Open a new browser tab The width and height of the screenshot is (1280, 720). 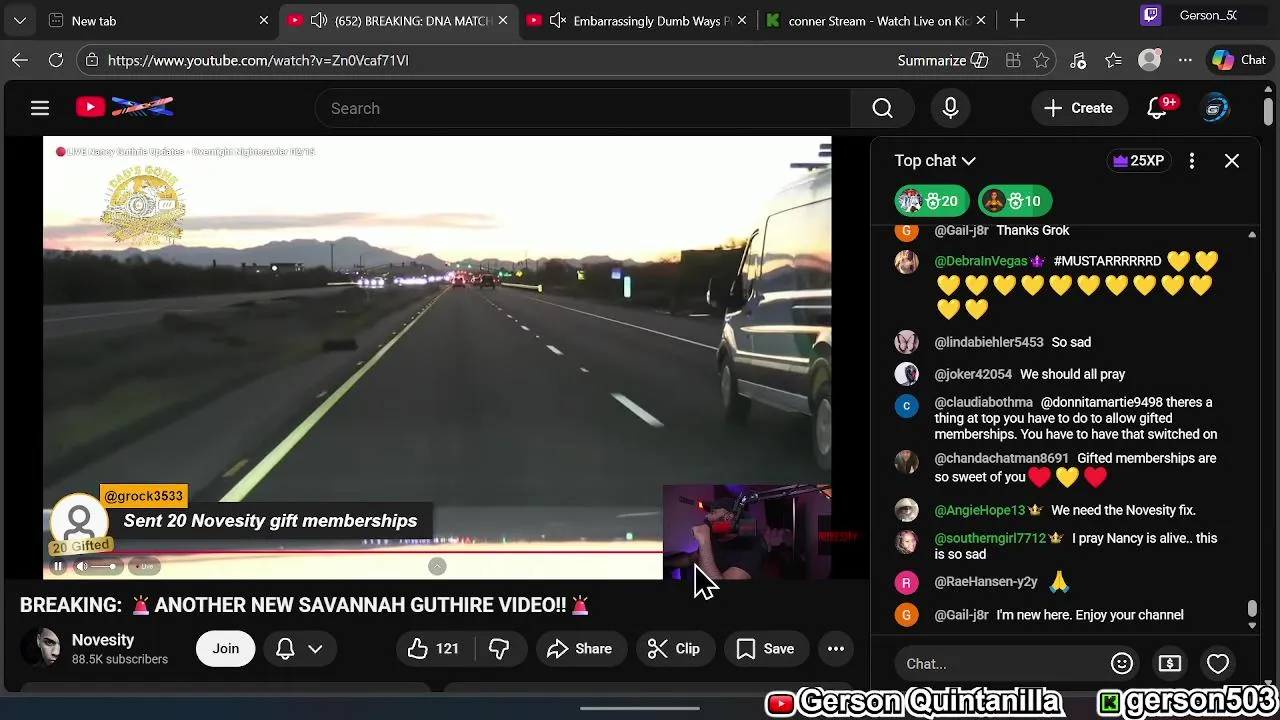click(1017, 20)
